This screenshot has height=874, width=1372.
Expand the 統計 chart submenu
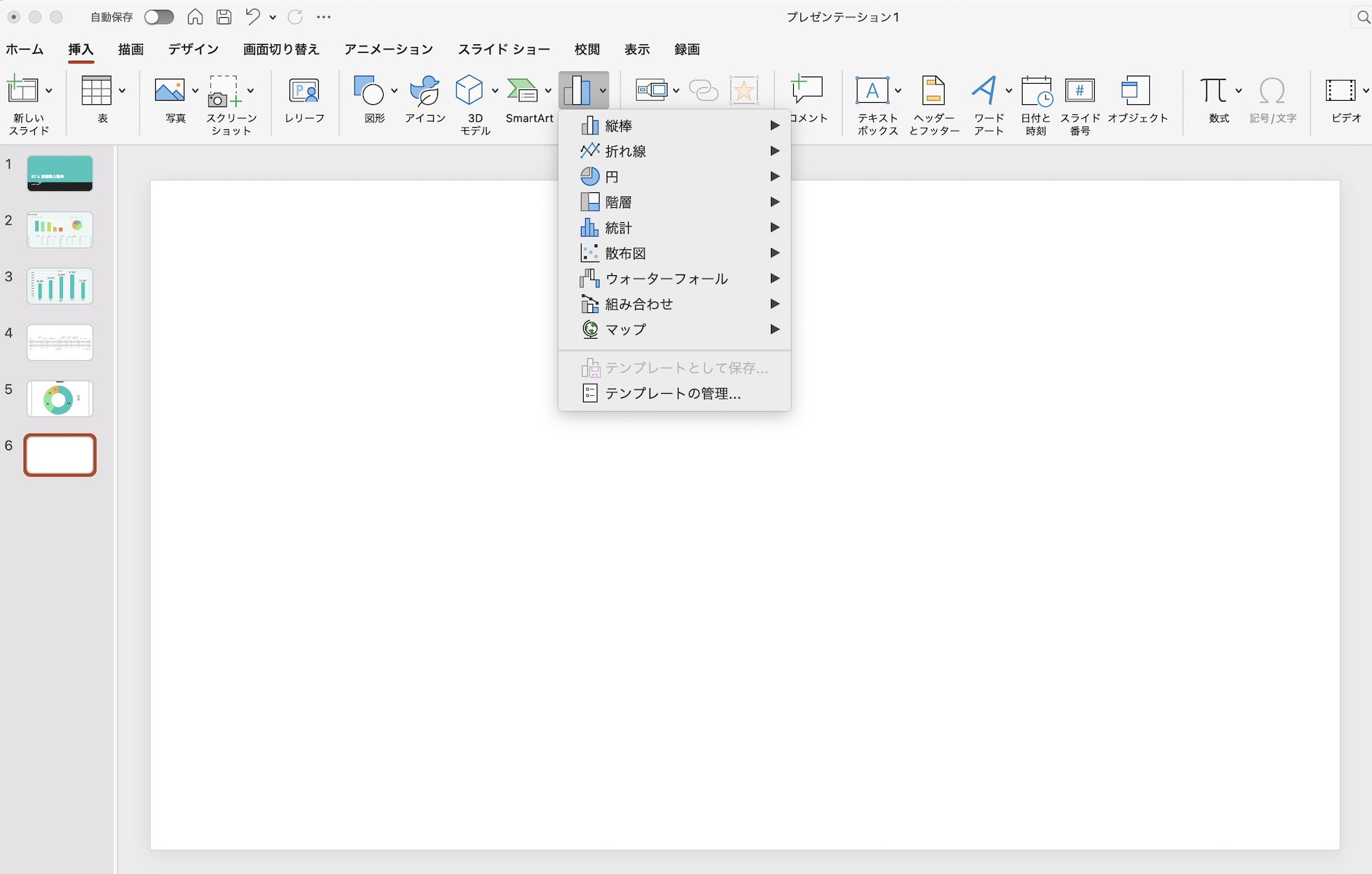pyautogui.click(x=675, y=227)
